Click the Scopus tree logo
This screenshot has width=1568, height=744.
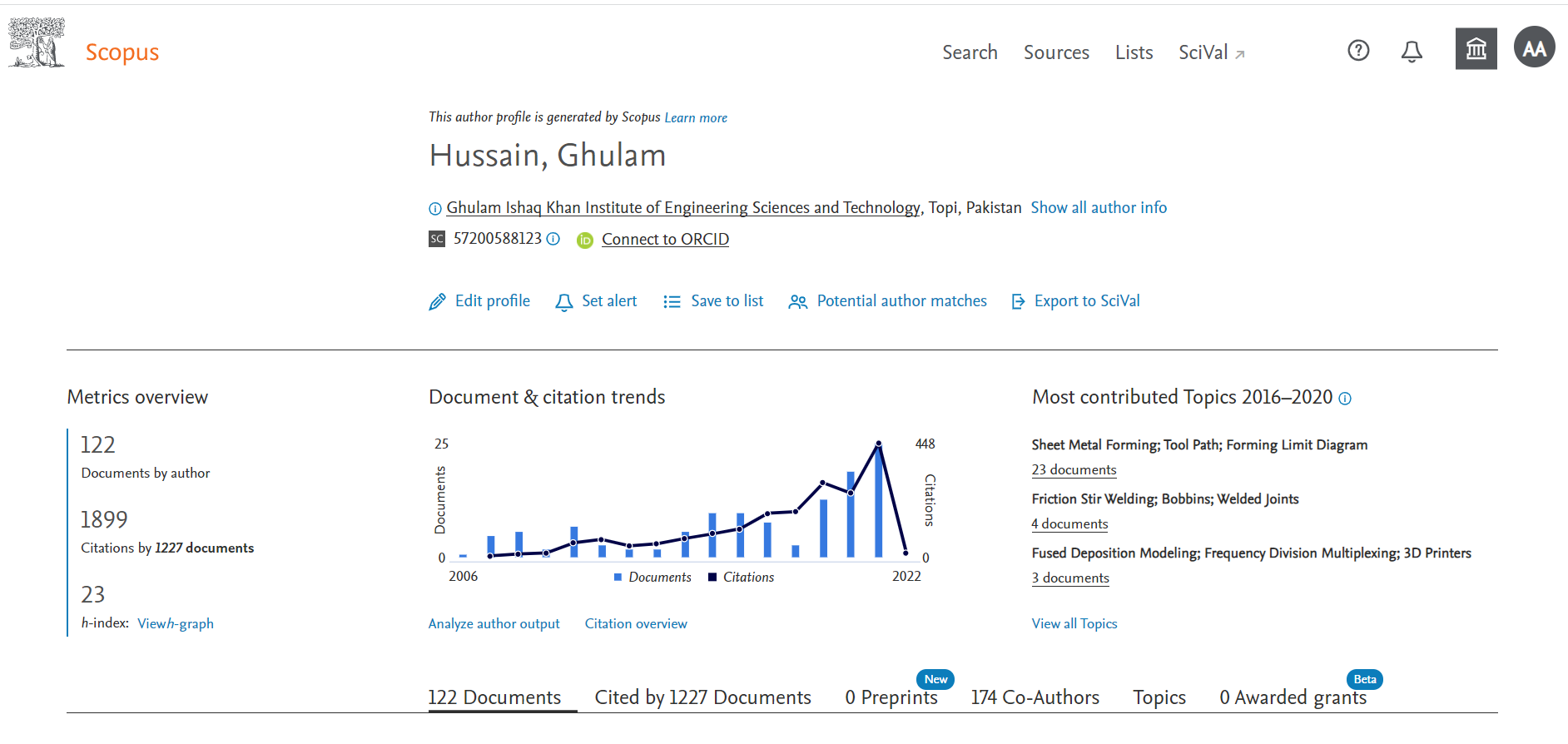coord(37,43)
